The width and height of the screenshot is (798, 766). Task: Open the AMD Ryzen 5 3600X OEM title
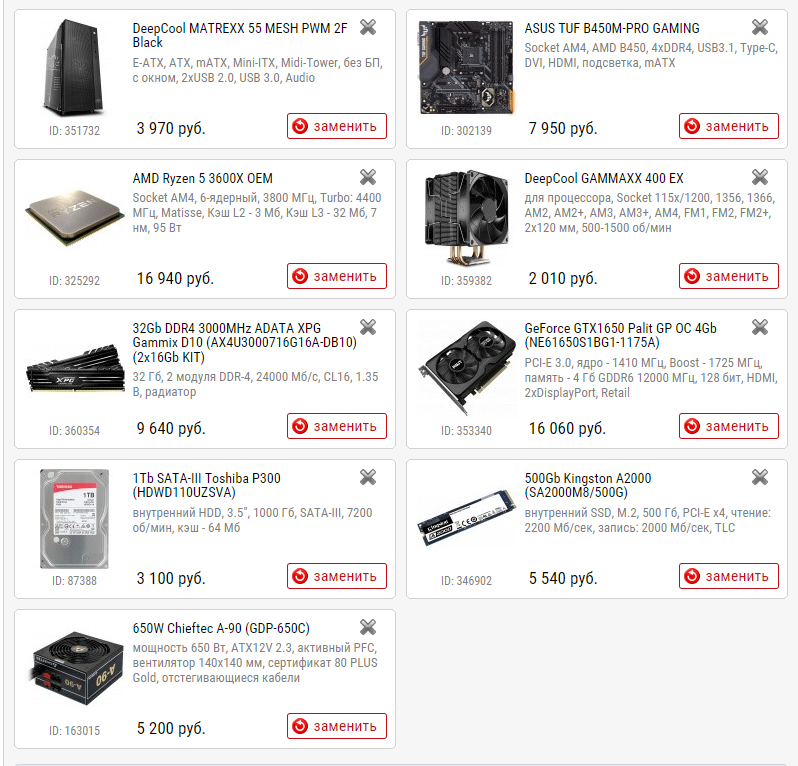203,178
